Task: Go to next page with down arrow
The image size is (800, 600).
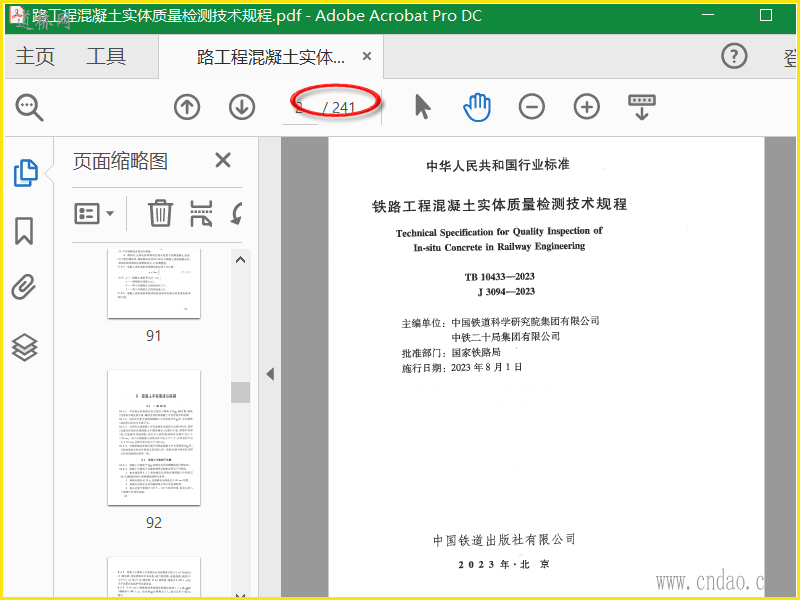Action: (242, 107)
